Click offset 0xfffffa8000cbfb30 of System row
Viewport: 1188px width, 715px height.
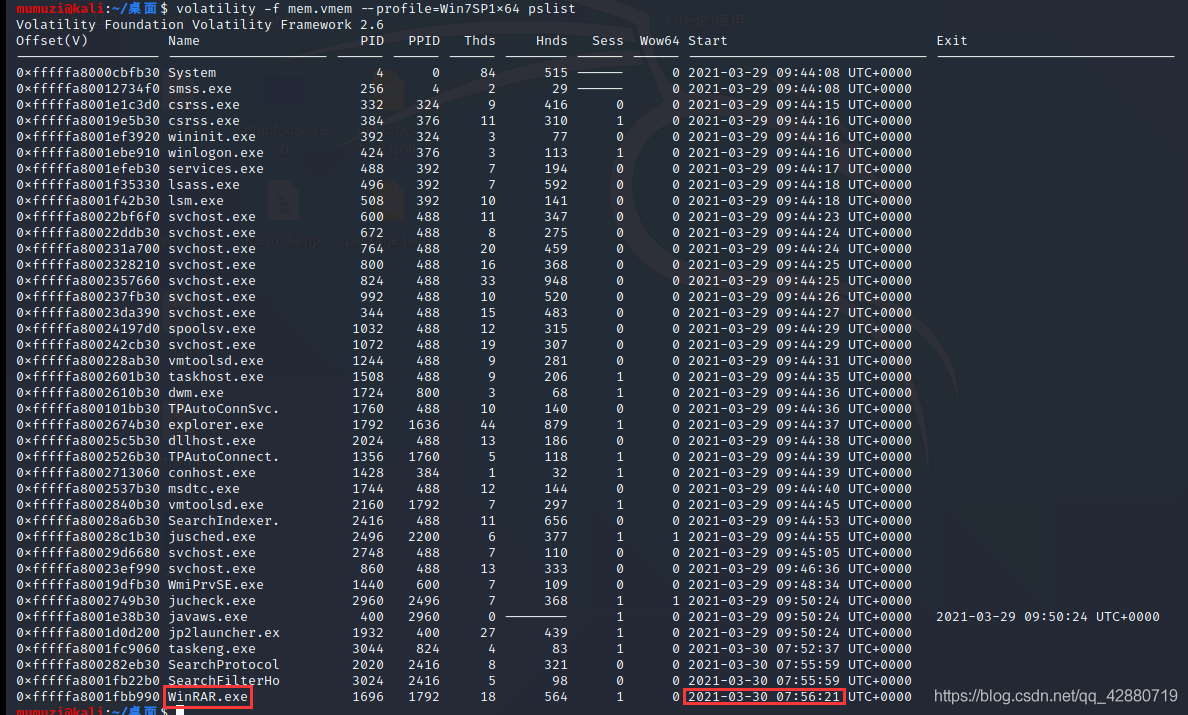coord(88,73)
